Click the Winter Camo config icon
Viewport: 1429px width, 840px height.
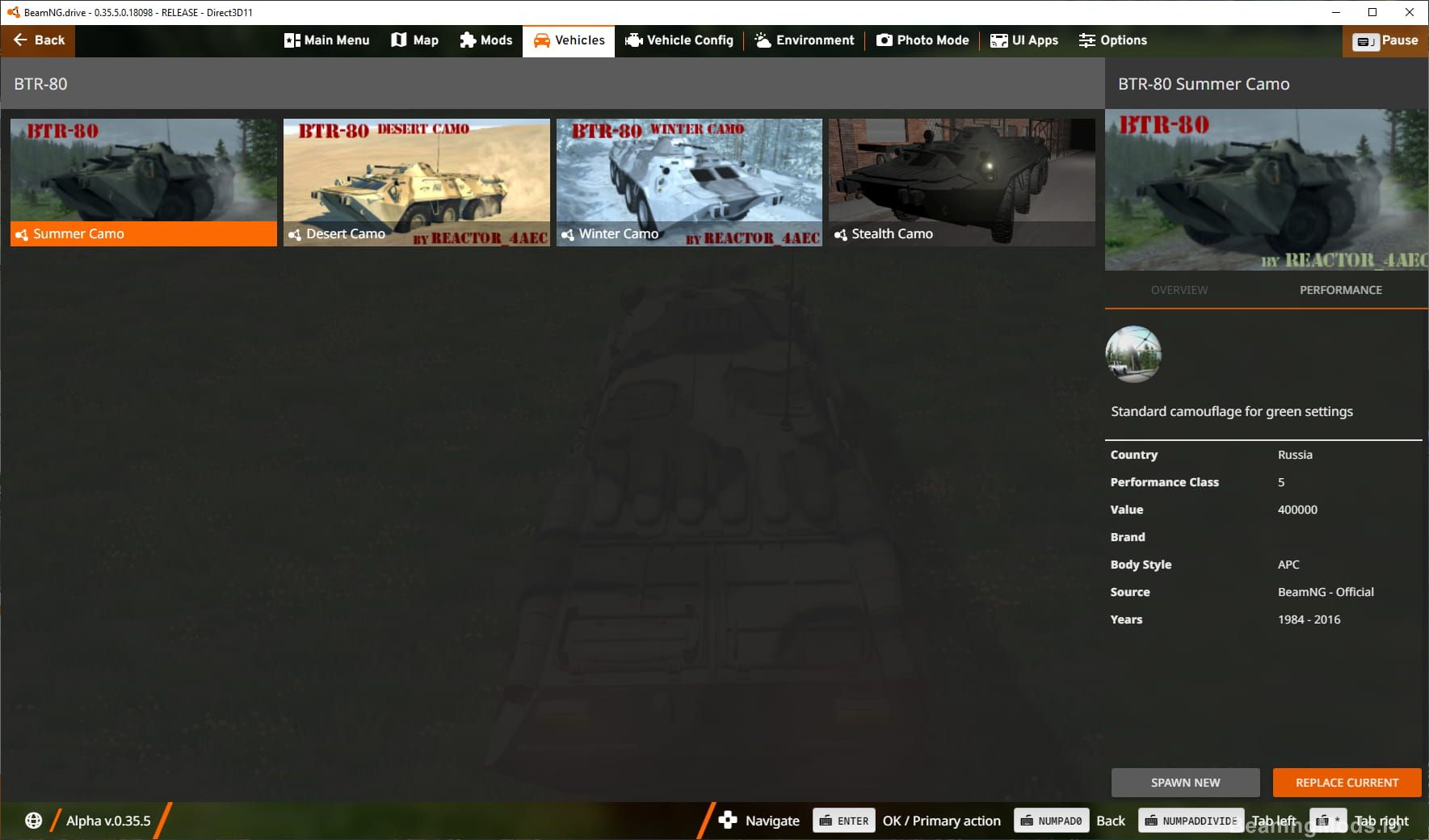568,234
